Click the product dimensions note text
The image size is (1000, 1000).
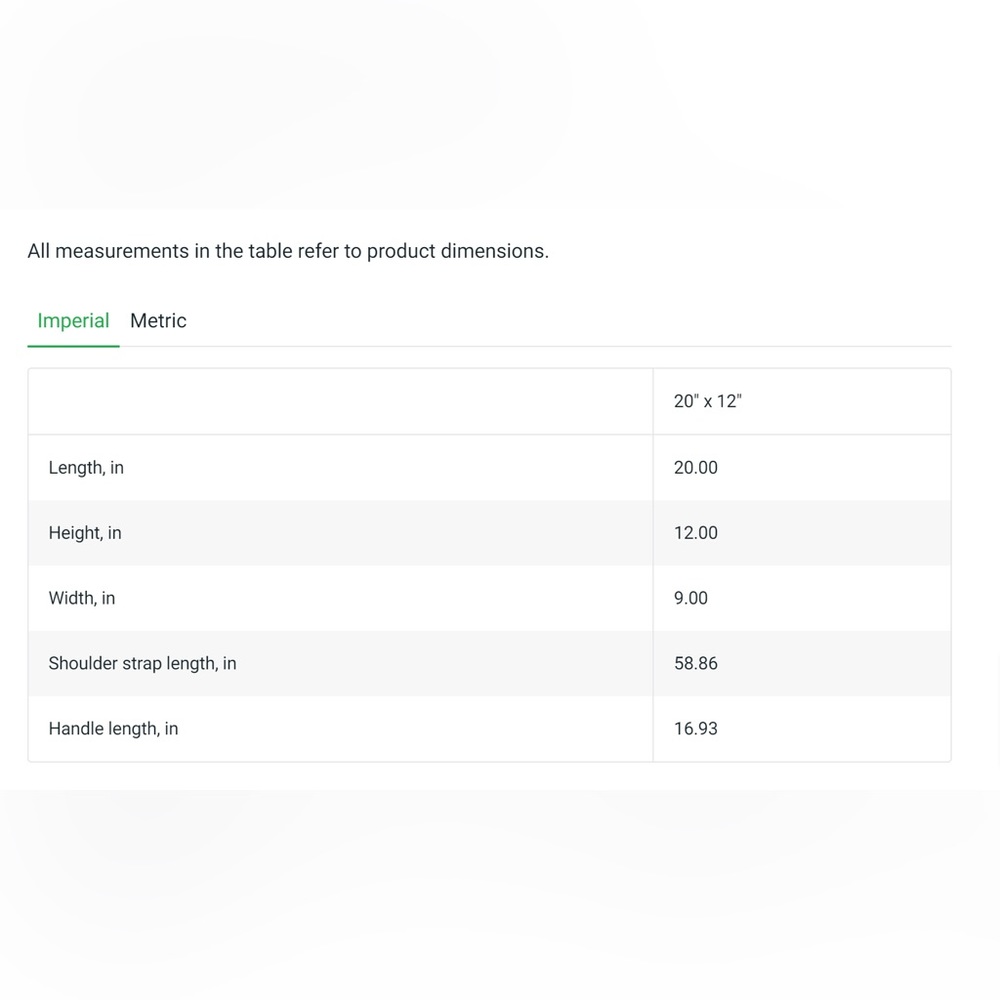288,251
